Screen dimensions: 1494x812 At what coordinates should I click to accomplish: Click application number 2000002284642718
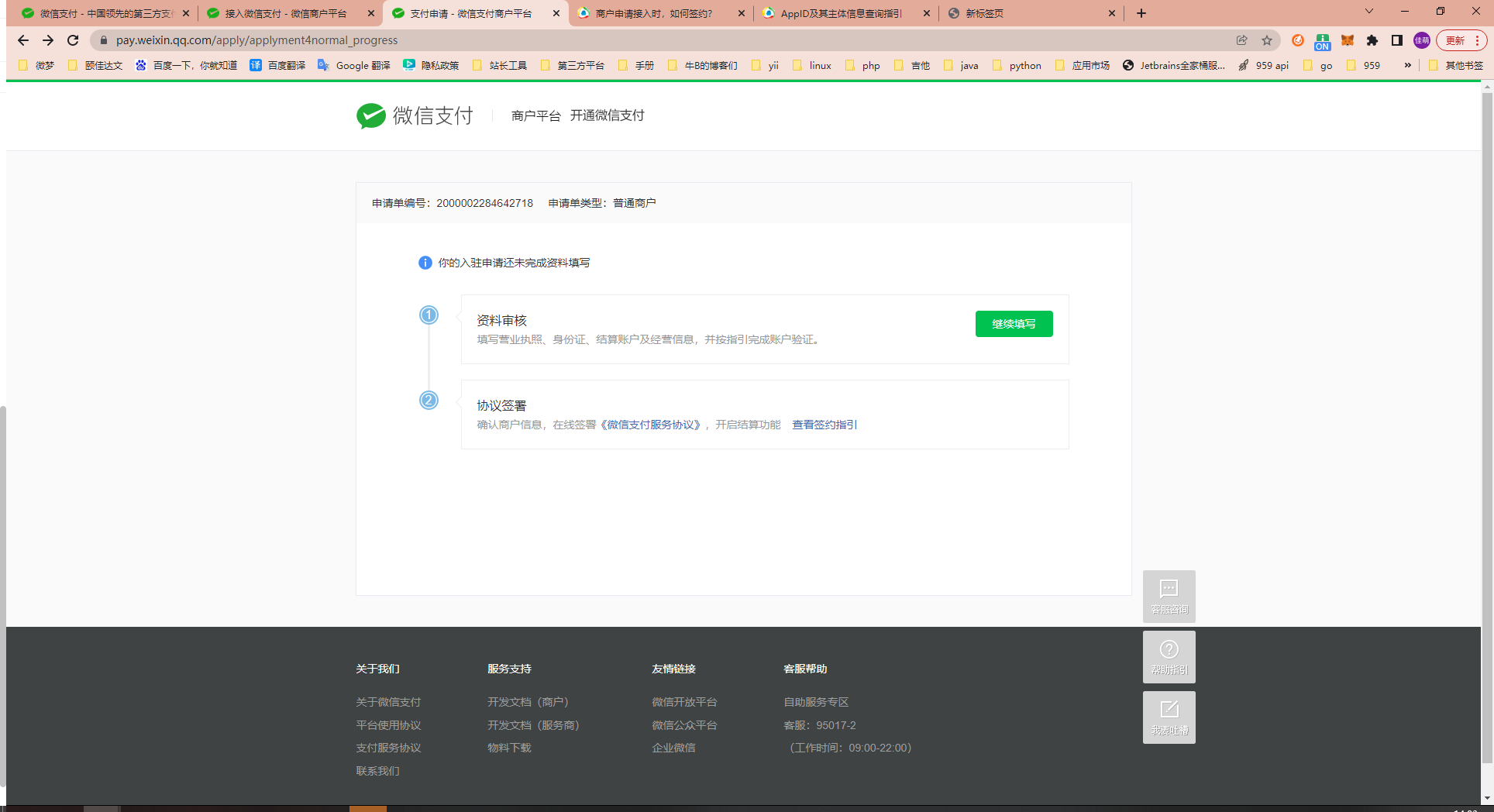coord(484,203)
